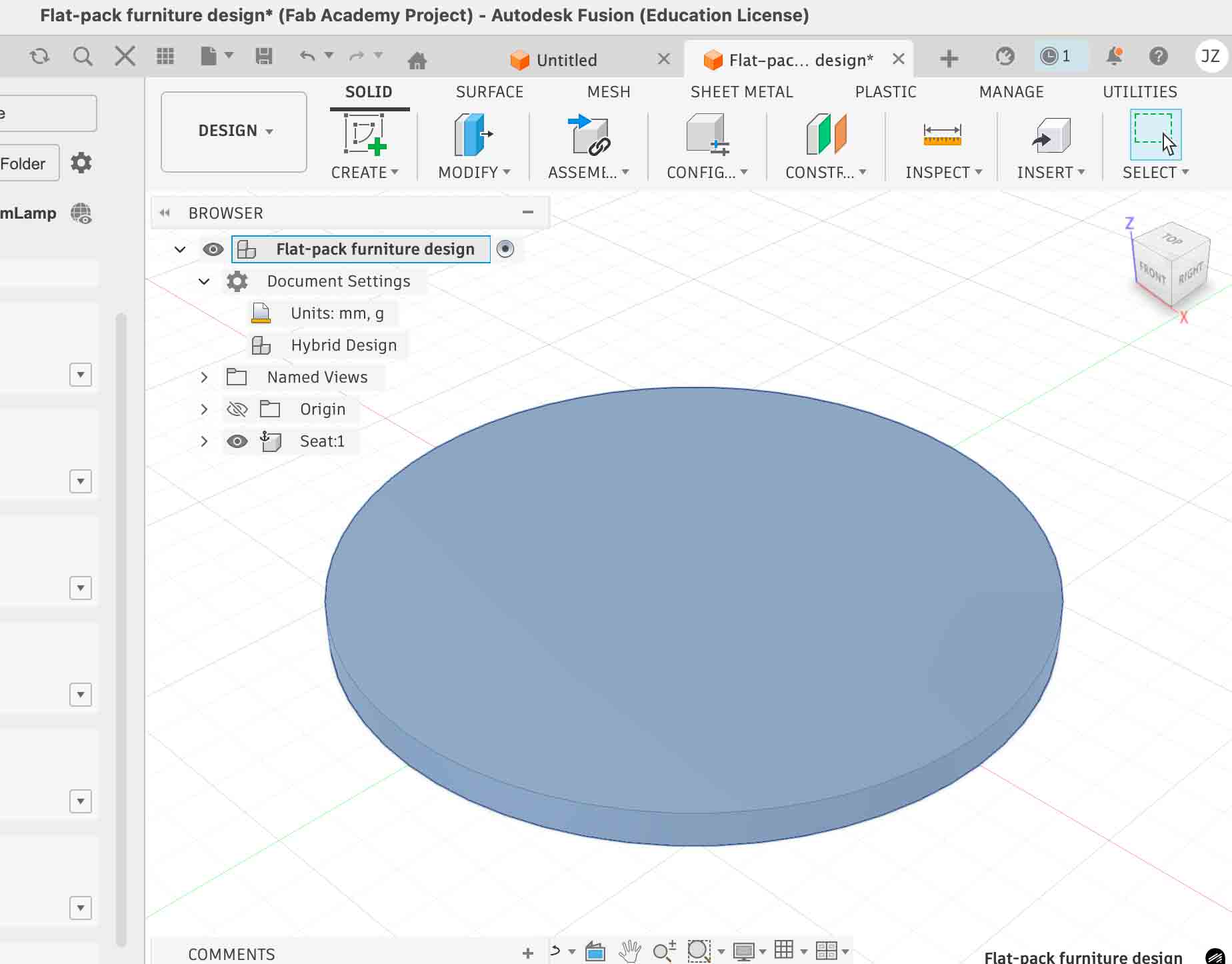Click the Save floppy disk icon

(x=264, y=56)
